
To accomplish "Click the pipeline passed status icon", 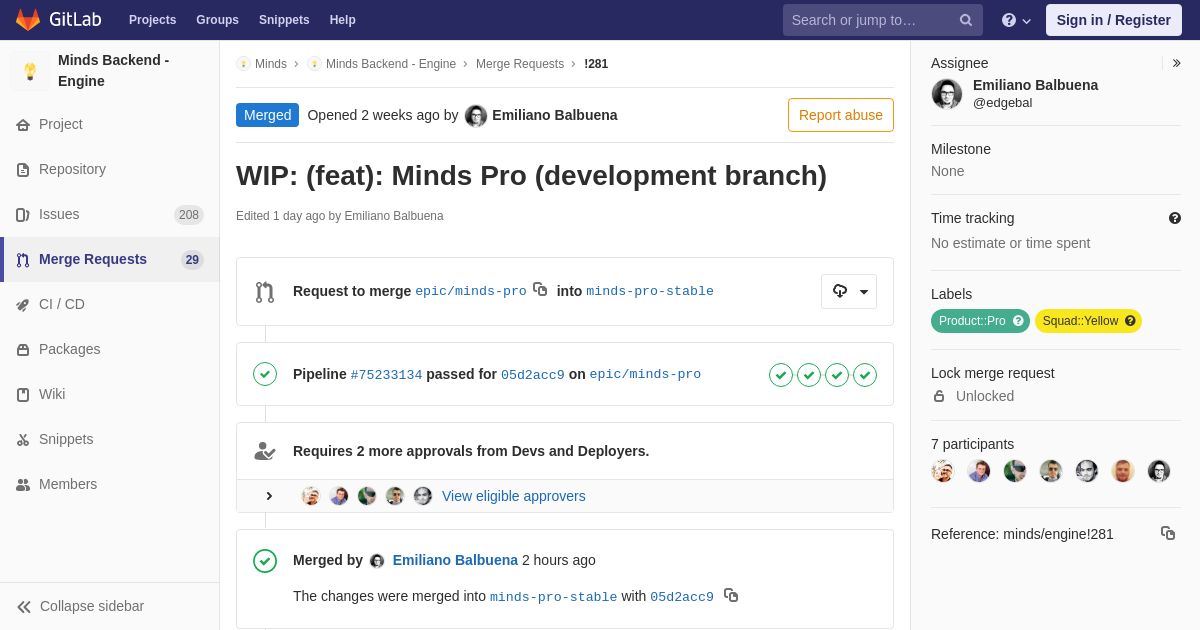I will (x=265, y=374).
